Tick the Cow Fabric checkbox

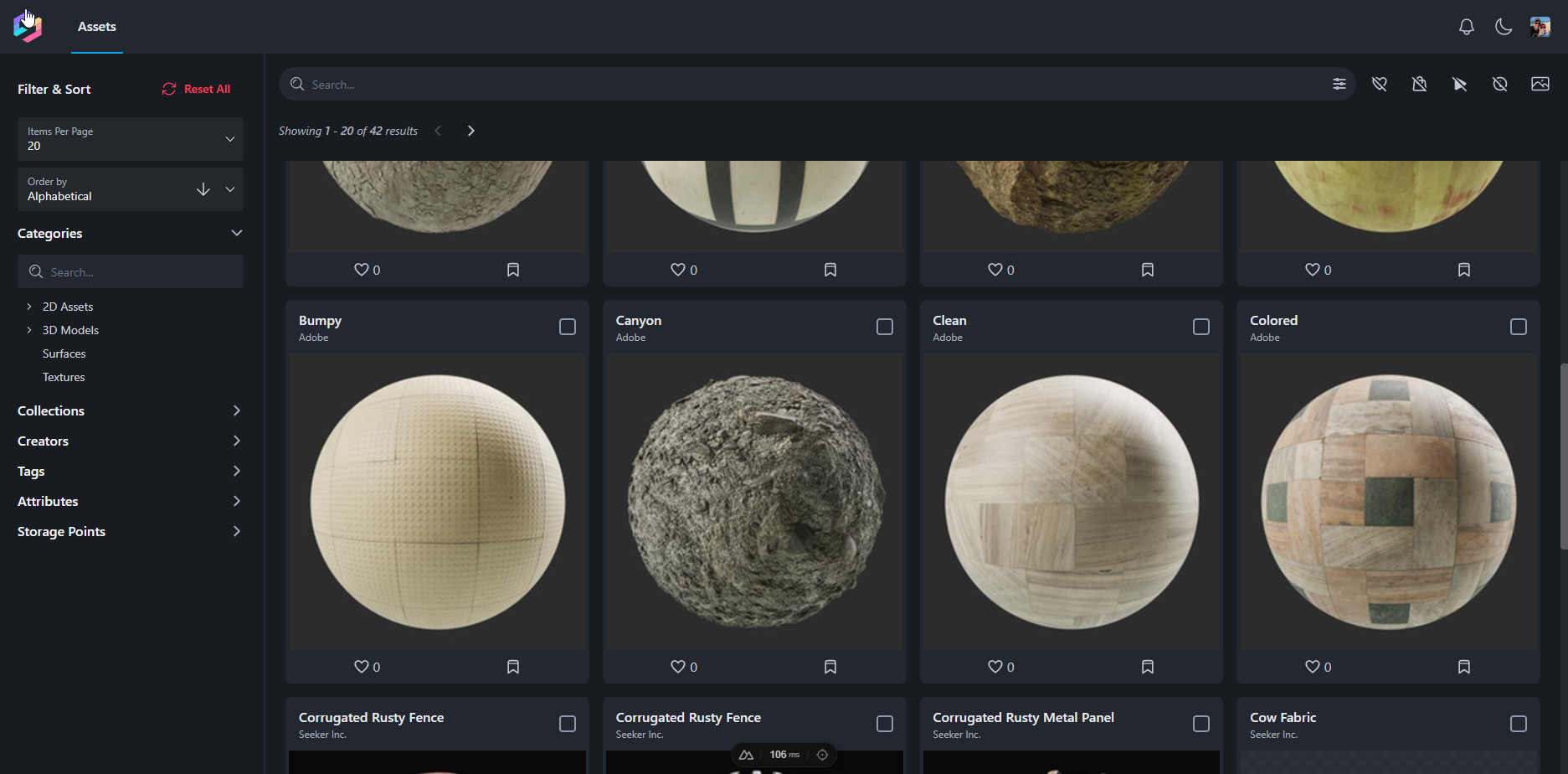click(x=1518, y=724)
